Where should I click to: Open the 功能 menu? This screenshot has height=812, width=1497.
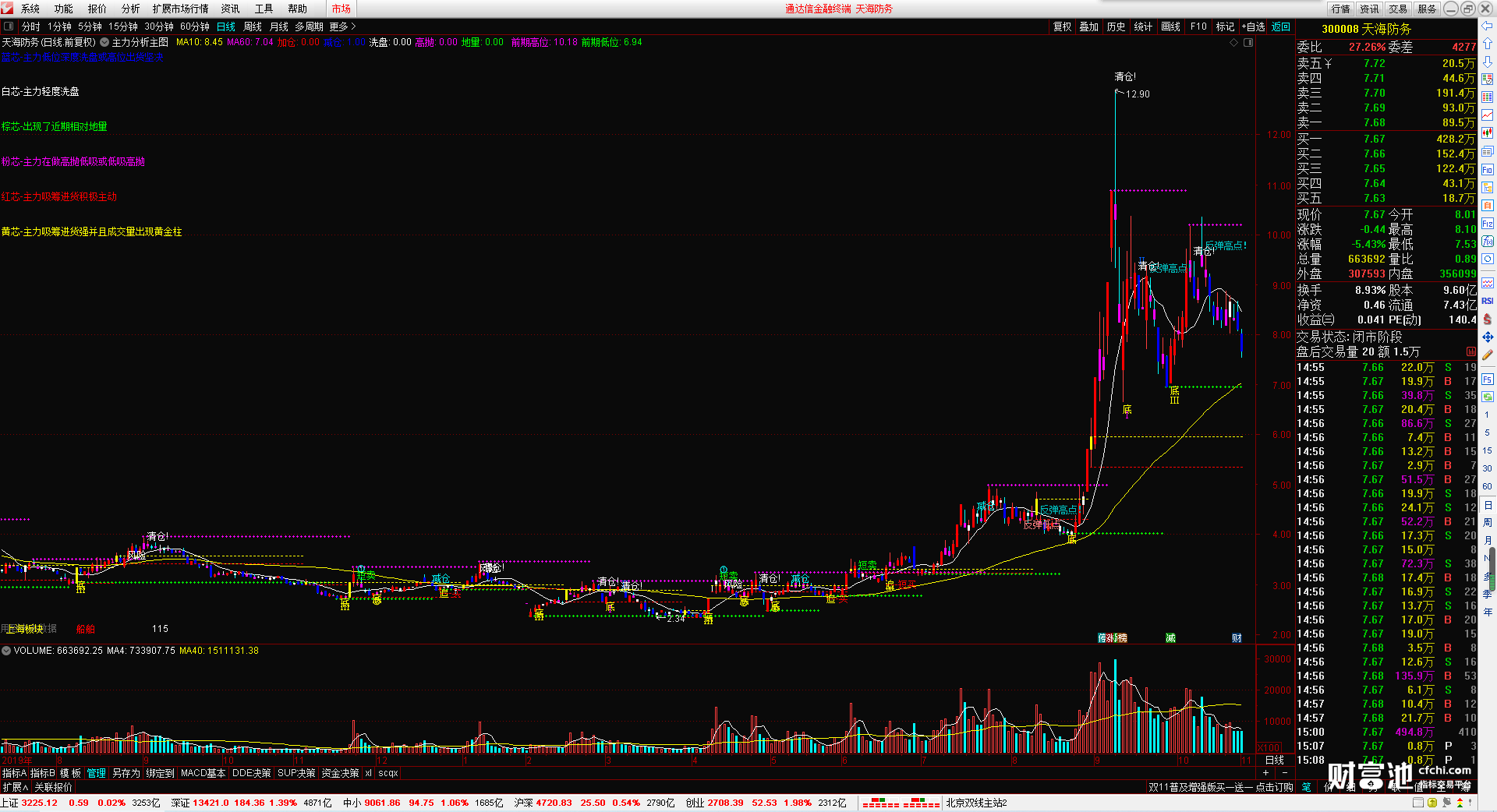point(64,9)
